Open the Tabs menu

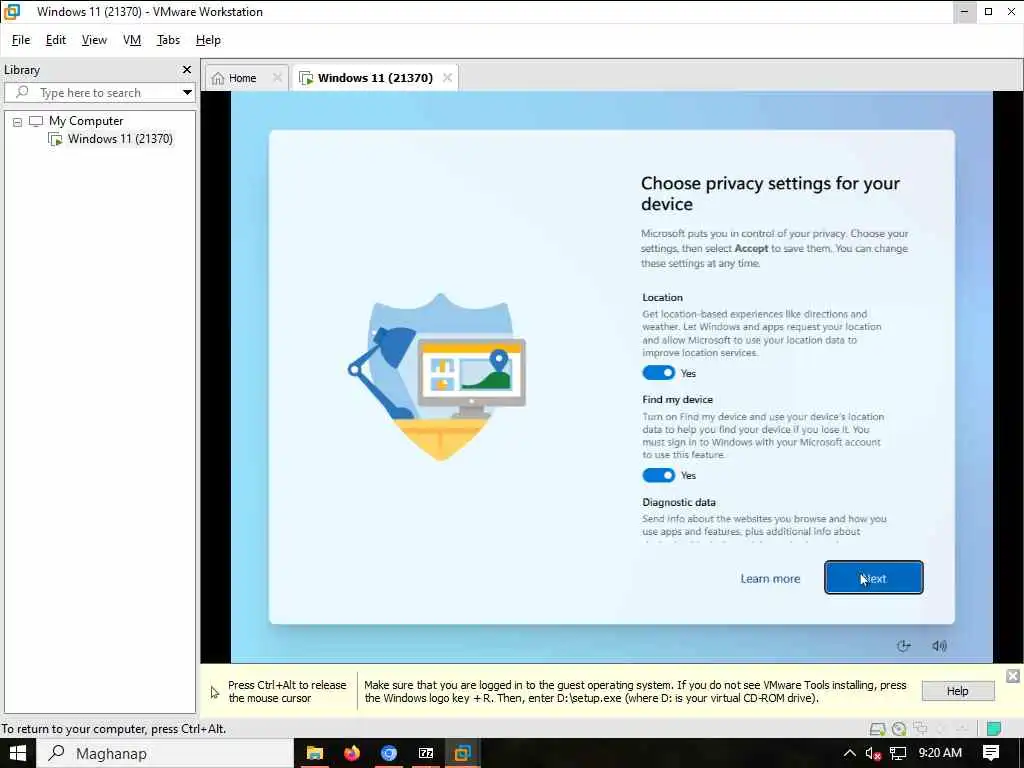click(x=168, y=40)
